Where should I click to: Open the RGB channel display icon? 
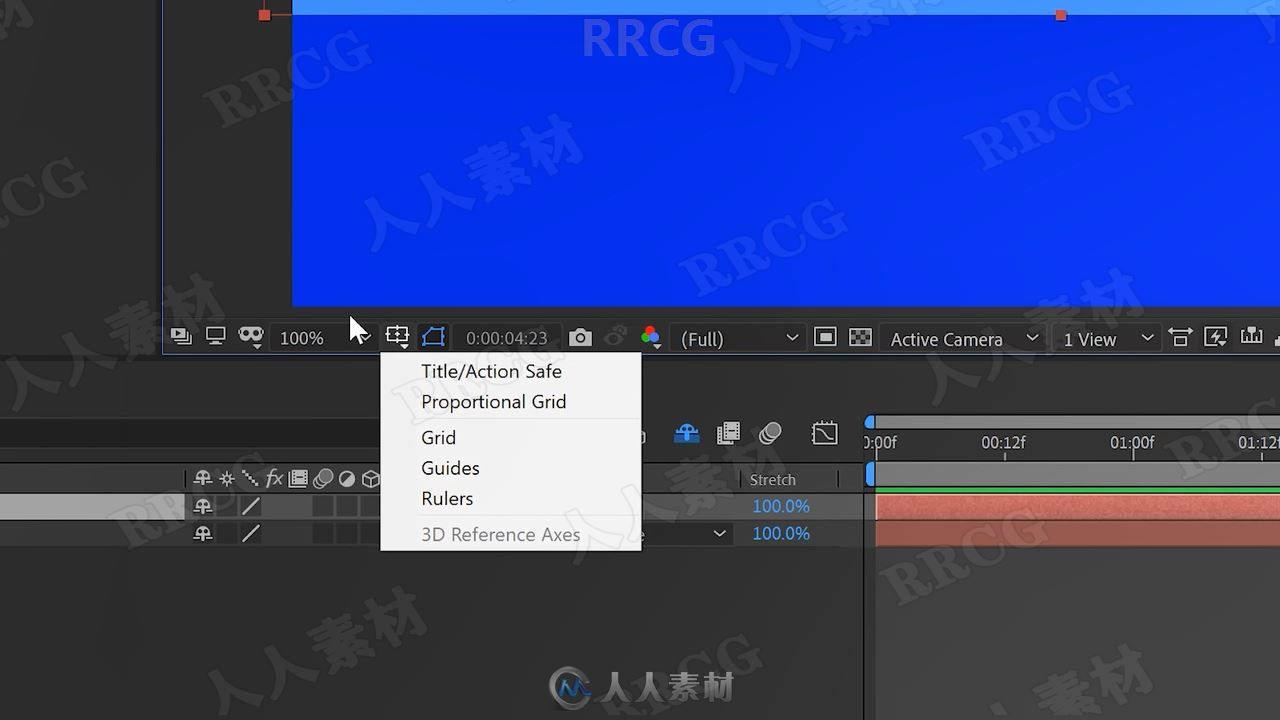pos(650,338)
